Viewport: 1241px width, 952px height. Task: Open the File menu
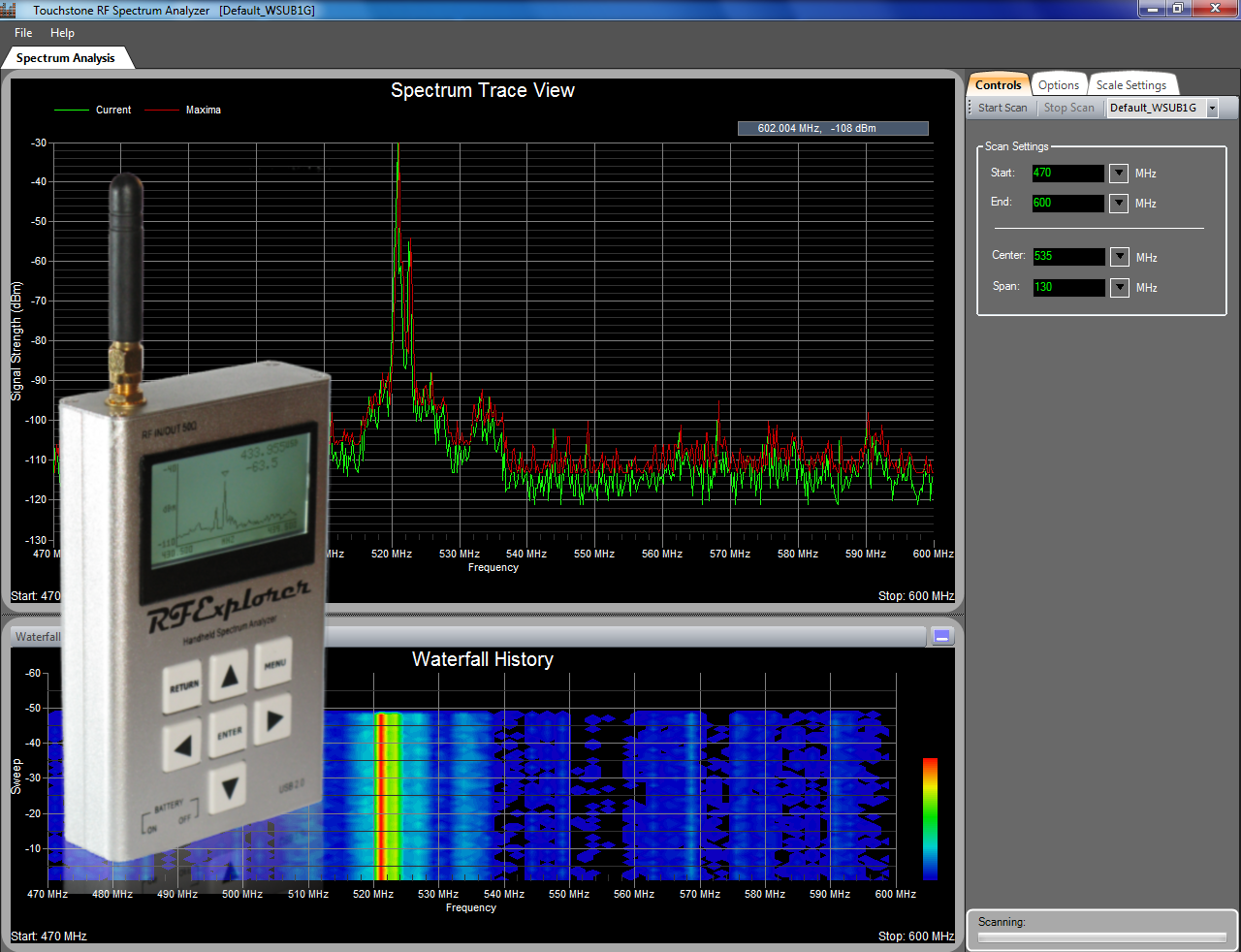23,33
